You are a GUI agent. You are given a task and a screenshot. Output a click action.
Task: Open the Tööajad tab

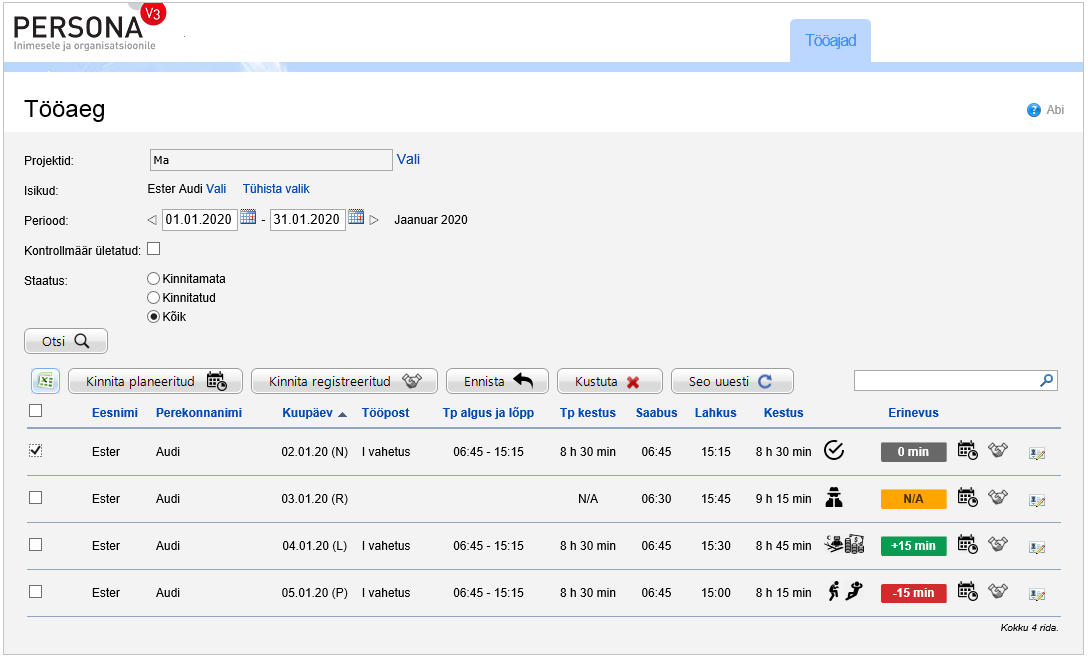[x=830, y=41]
